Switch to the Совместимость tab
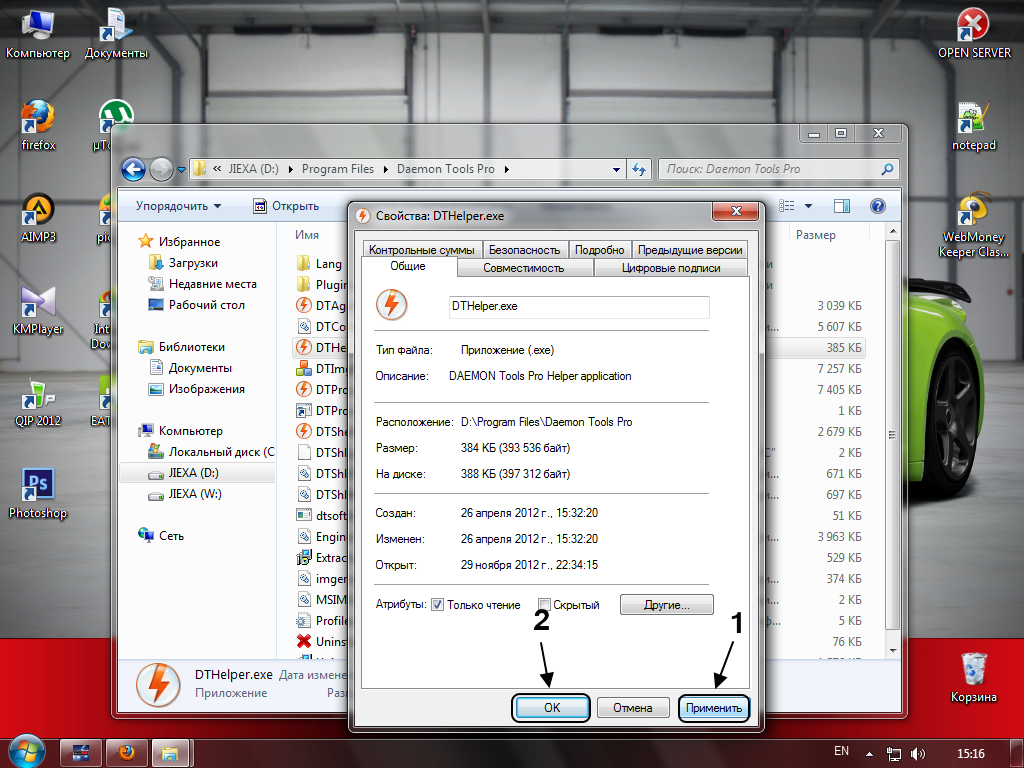 point(524,268)
